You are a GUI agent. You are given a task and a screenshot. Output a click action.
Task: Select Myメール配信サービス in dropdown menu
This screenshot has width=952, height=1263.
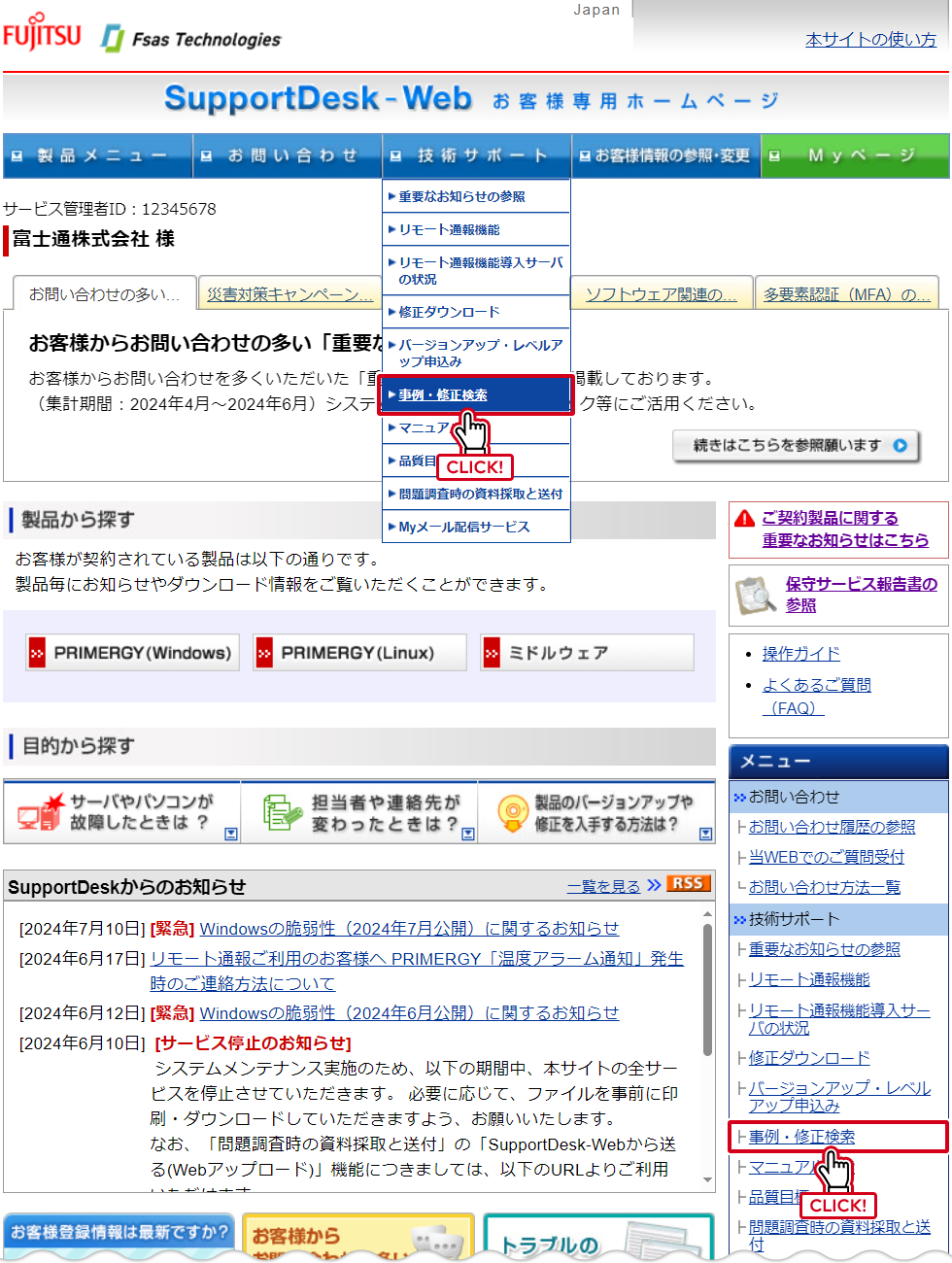point(476,527)
